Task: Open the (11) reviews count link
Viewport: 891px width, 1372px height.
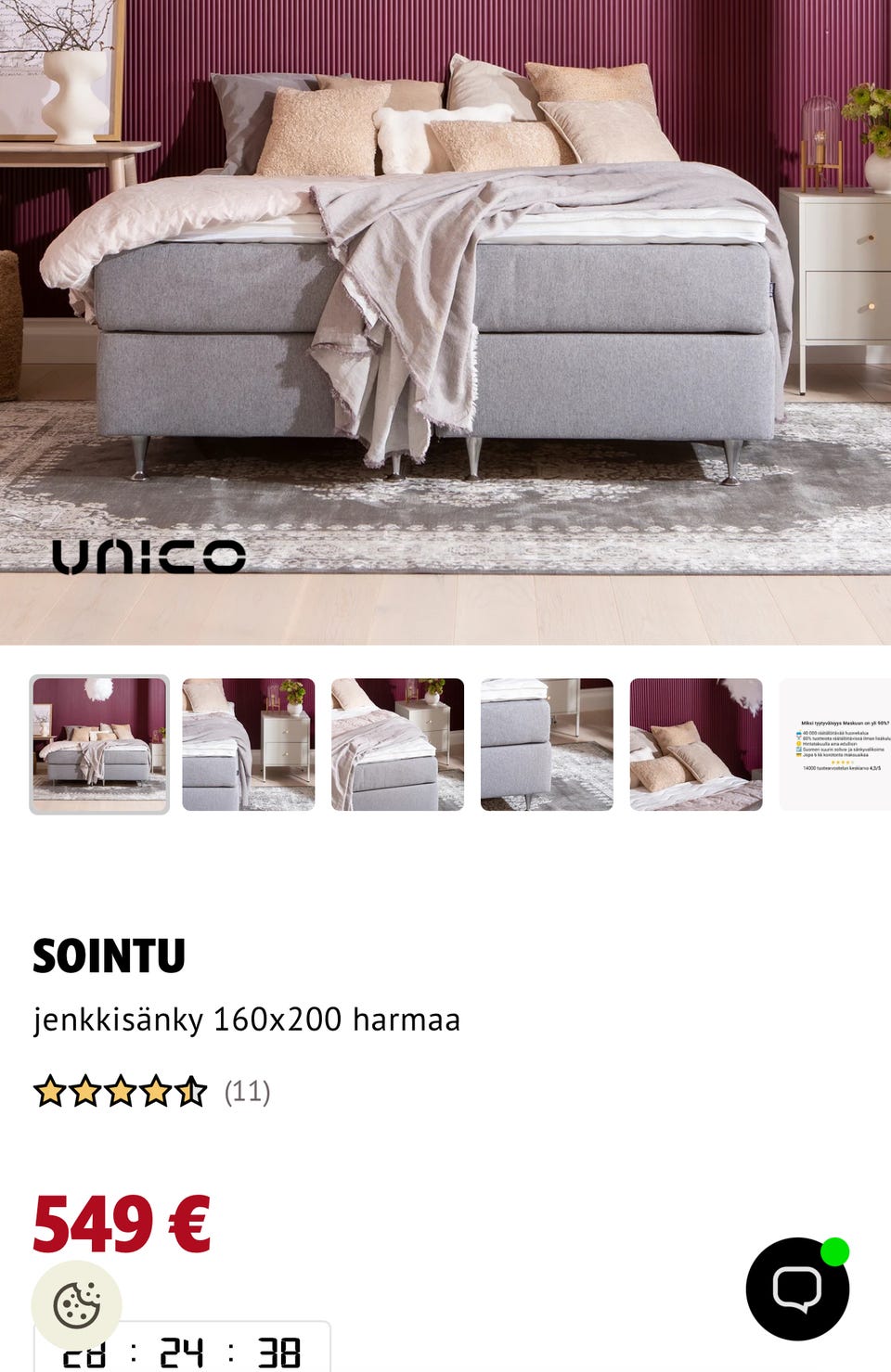Action: click(x=247, y=1092)
